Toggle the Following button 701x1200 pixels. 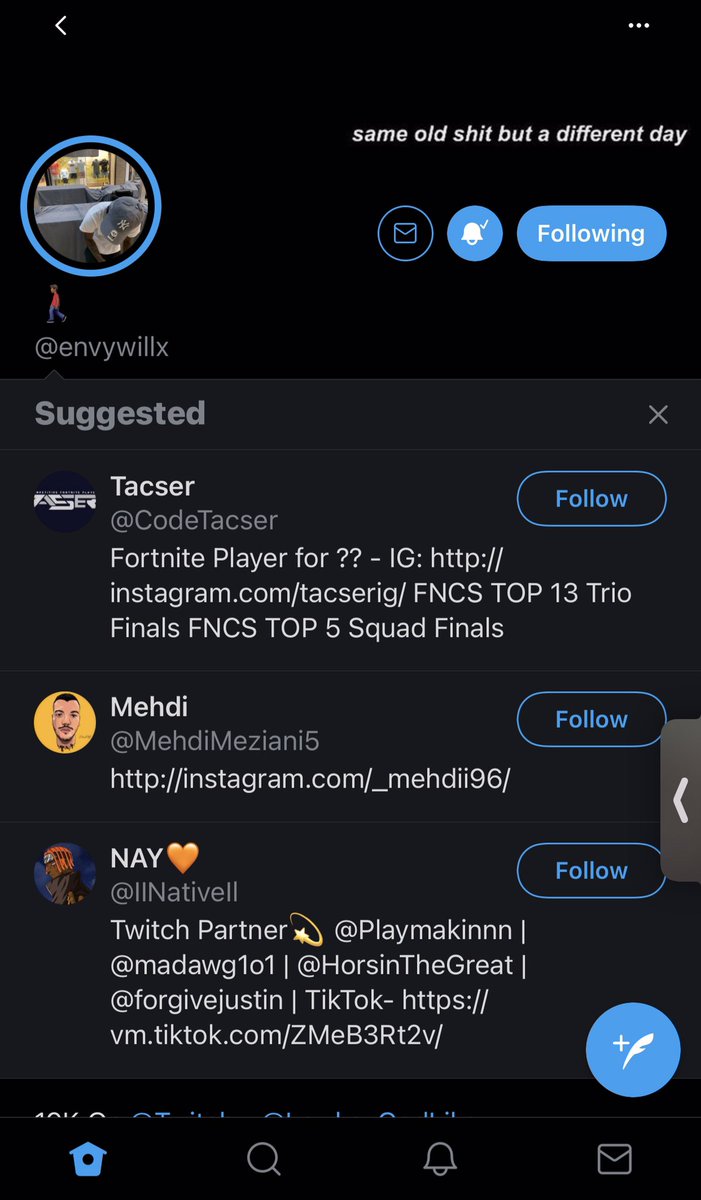(x=591, y=234)
